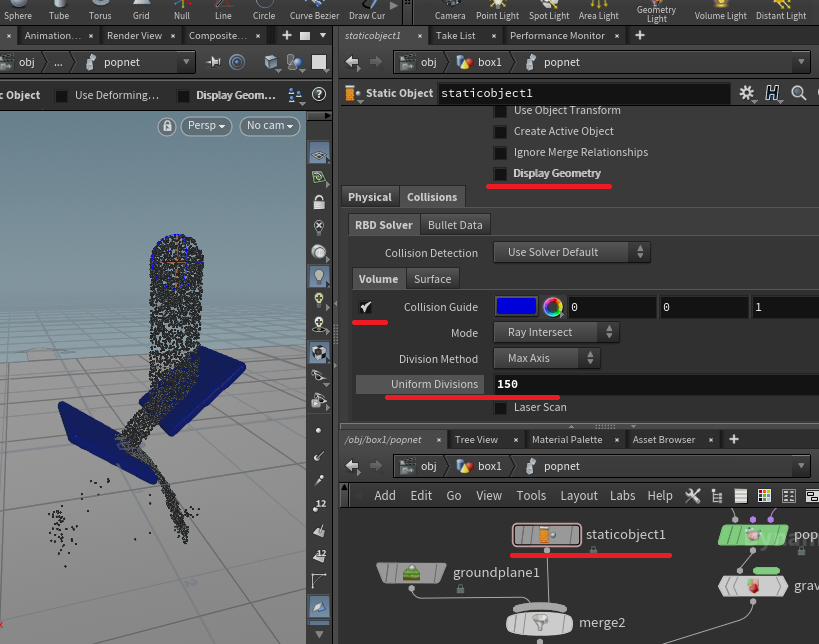Image resolution: width=819 pixels, height=644 pixels.
Task: Select the Spot Light shelf tool
Action: [x=549, y=10]
